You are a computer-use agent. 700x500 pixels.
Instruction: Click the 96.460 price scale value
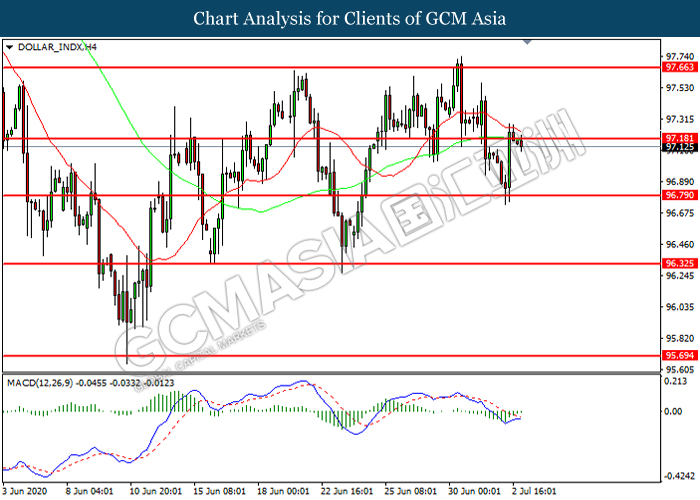click(x=680, y=245)
